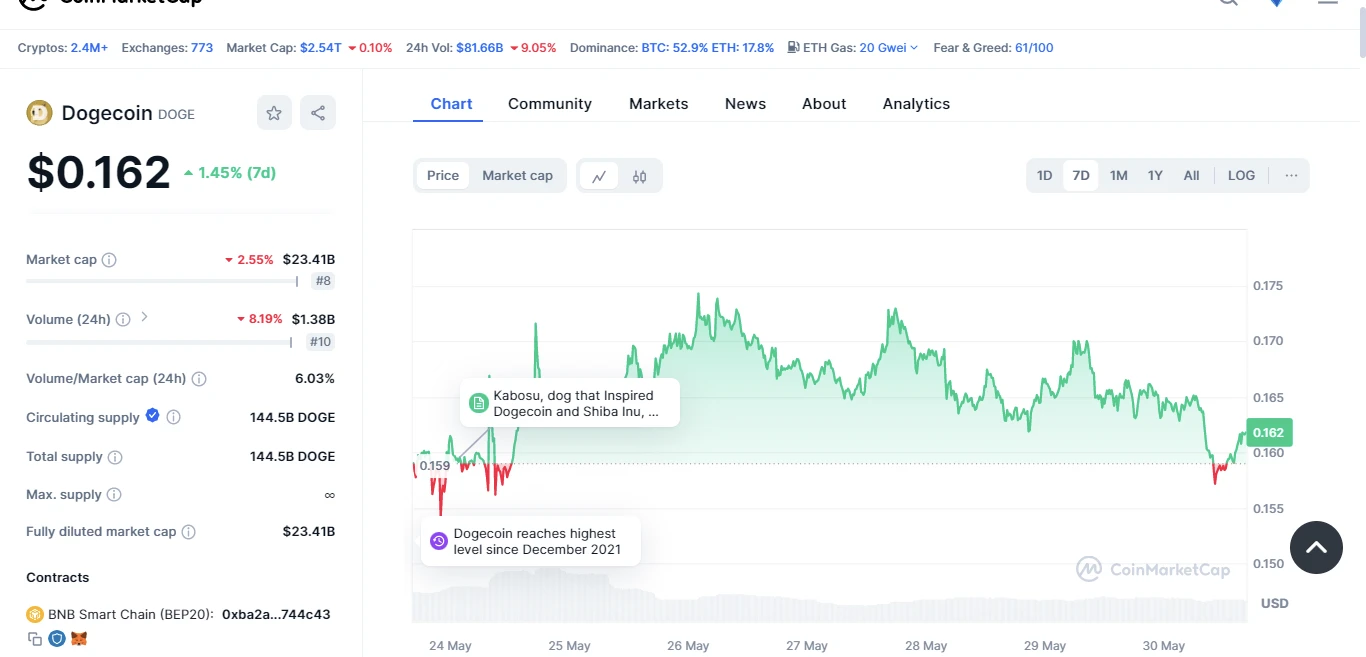Click the Market cap rank progress bar
This screenshot has width=1366, height=657.
click(x=162, y=282)
